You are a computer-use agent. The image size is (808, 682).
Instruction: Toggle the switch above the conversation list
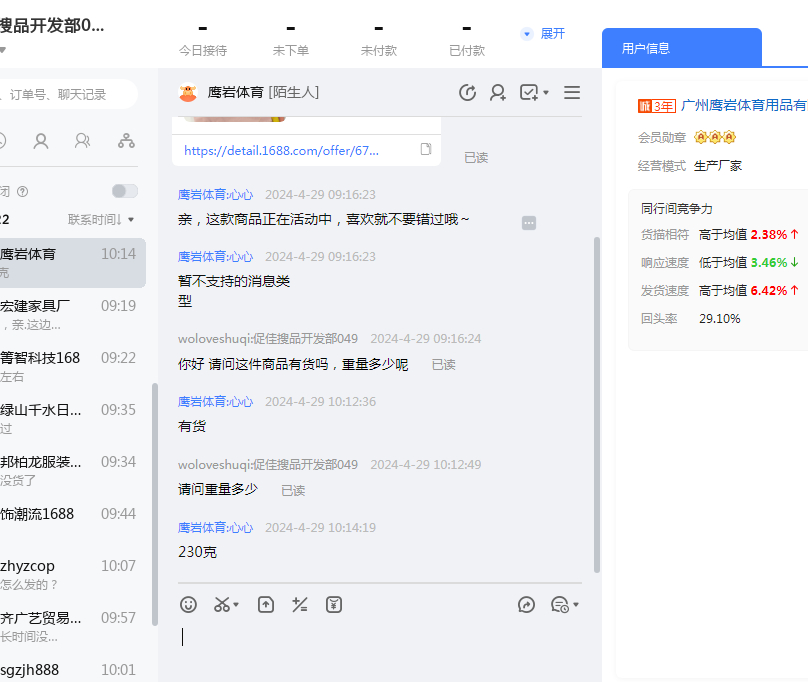(x=125, y=191)
